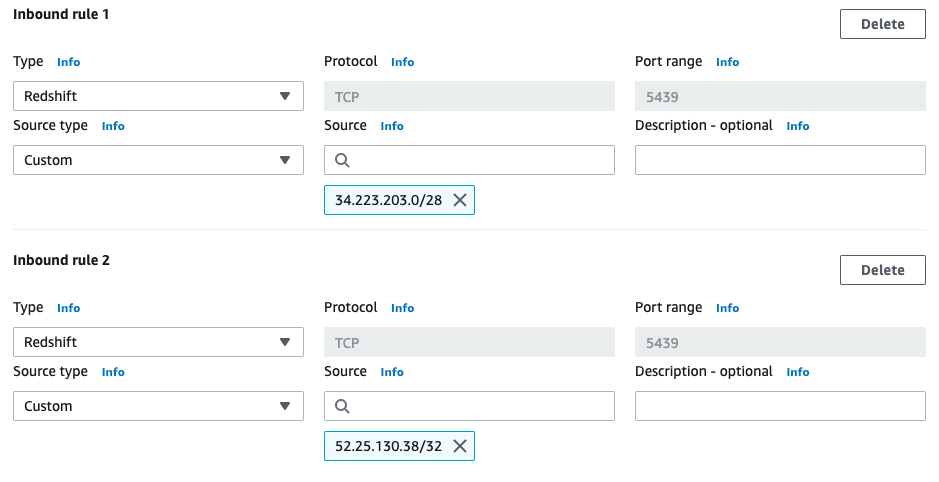Open Protocol Info link in Inbound rule 1
Viewport: 939px width, 482px height.
(402, 62)
